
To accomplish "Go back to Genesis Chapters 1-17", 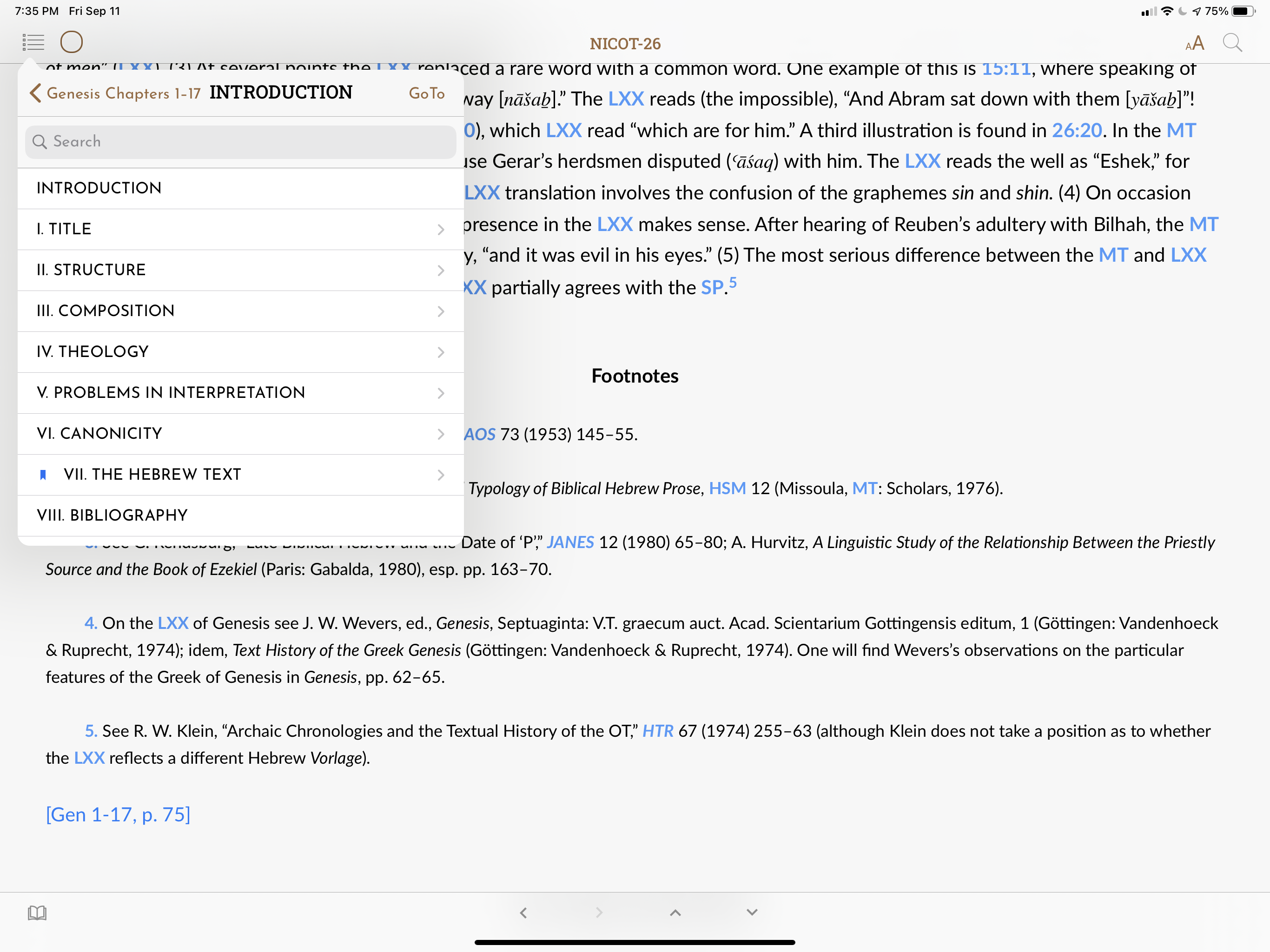I will (115, 93).
